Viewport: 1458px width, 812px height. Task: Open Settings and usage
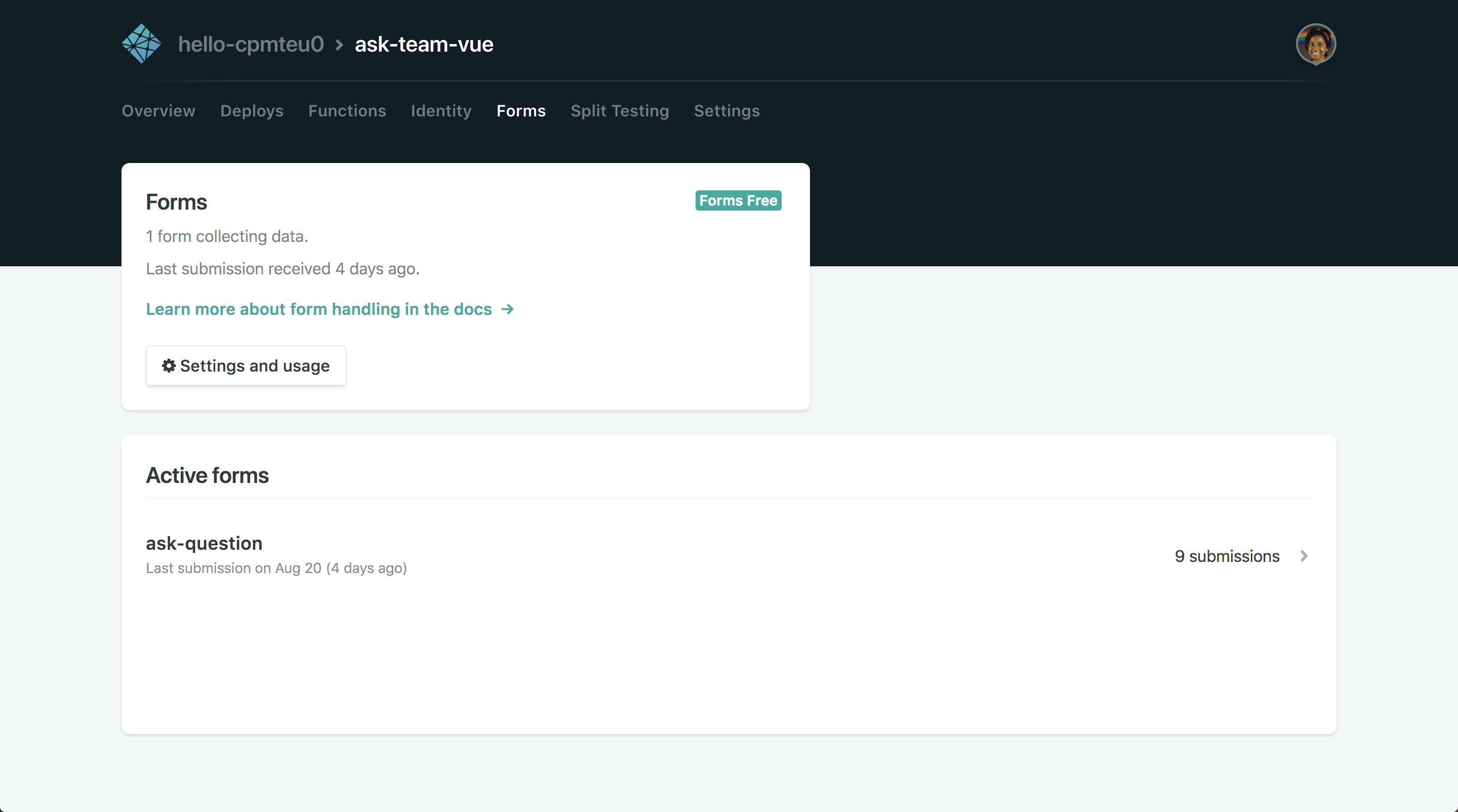(245, 366)
